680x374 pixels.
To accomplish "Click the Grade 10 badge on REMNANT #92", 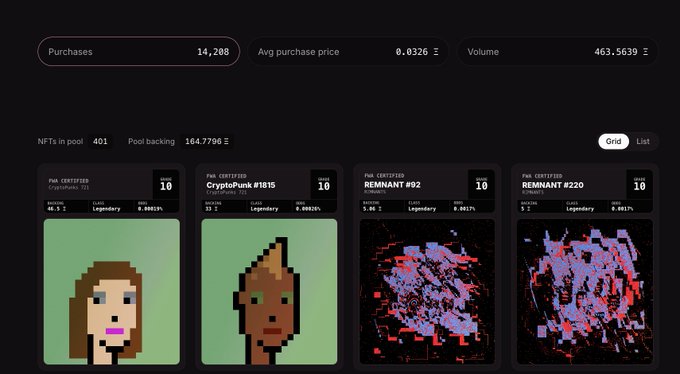I will pos(481,184).
